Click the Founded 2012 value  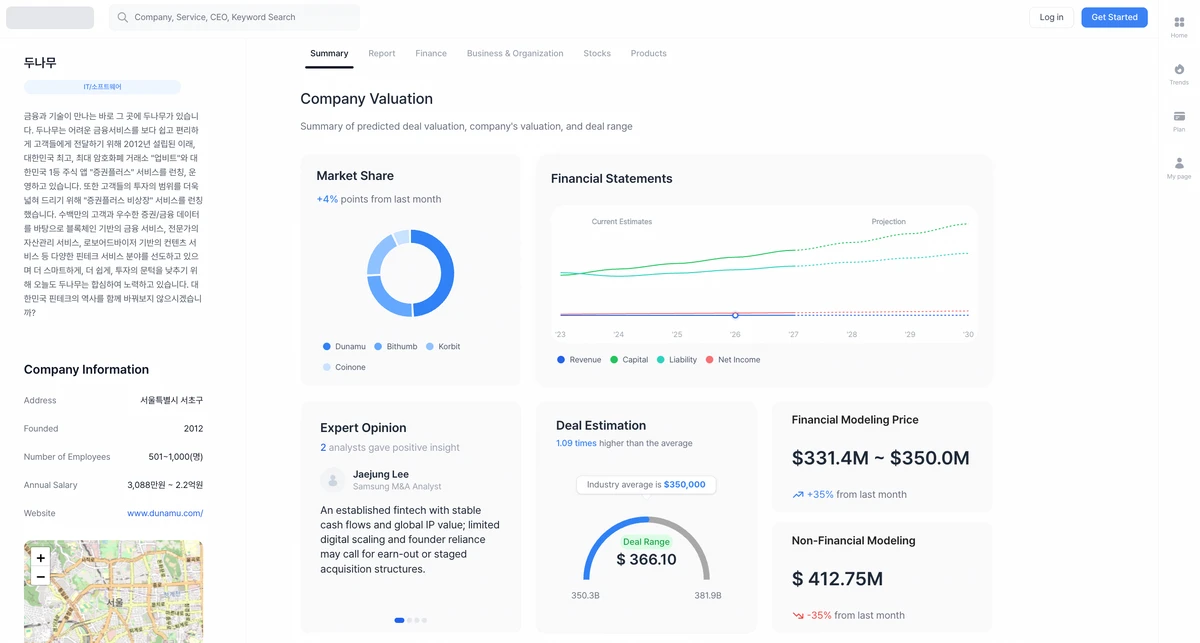click(x=193, y=428)
